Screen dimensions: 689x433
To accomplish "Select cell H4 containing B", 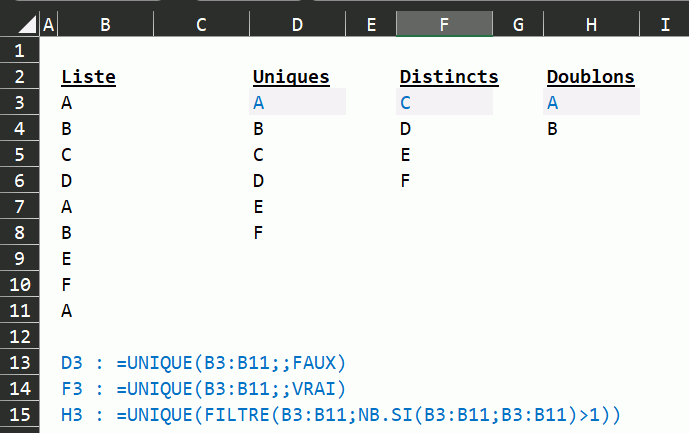I will (x=591, y=128).
